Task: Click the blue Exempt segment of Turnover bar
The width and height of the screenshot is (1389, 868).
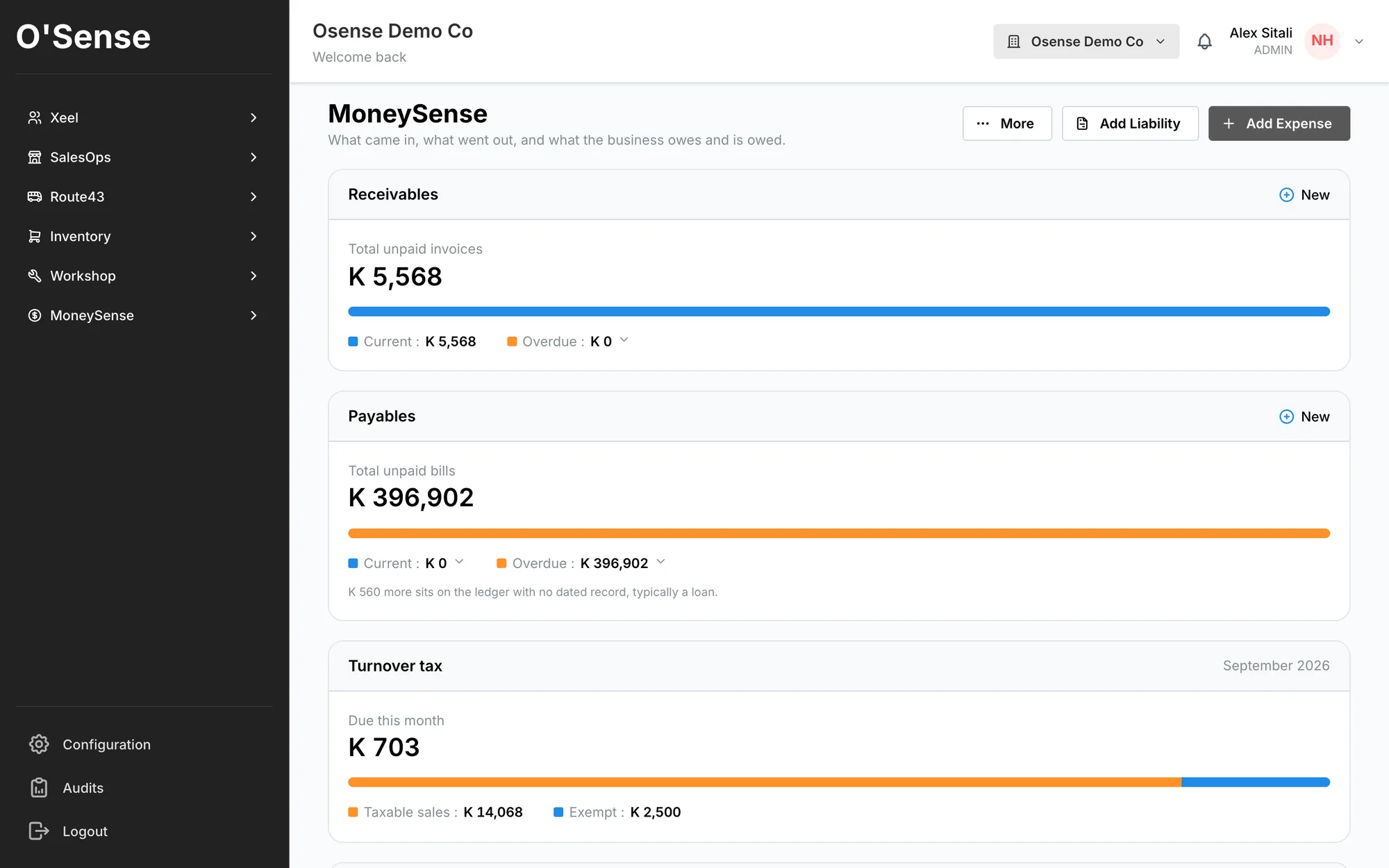Action: [x=1256, y=783]
